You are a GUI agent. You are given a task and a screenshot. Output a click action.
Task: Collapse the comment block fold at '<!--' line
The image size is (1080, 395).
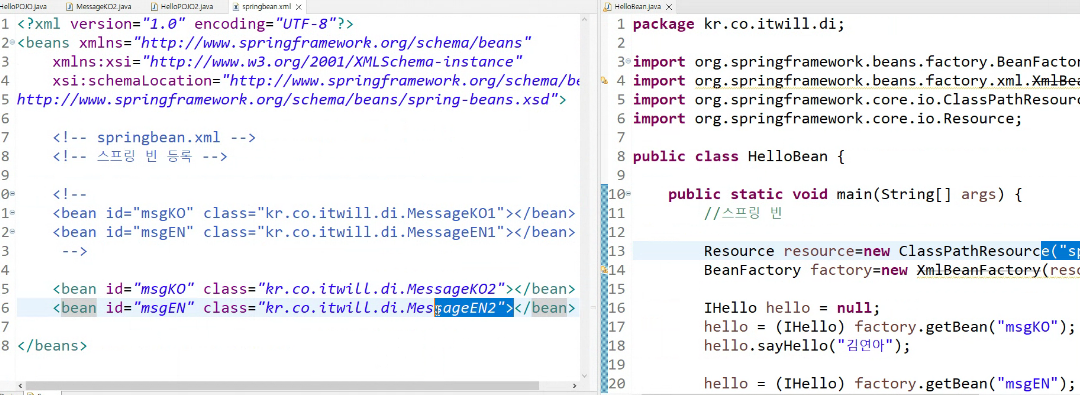(x=12, y=195)
